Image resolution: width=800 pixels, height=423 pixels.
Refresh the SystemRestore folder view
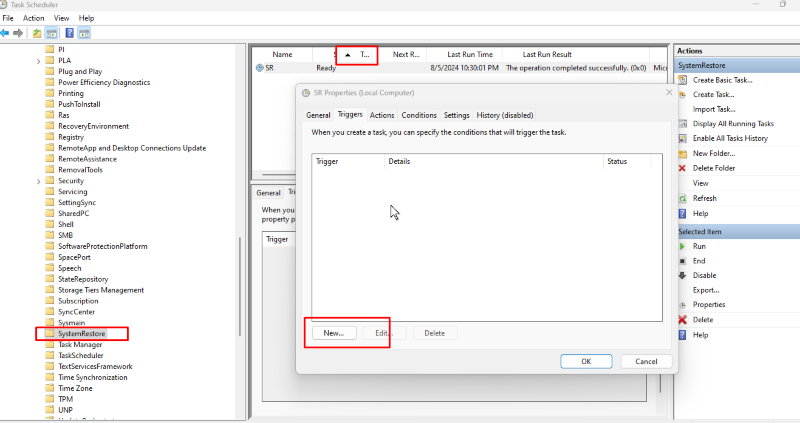pos(704,198)
